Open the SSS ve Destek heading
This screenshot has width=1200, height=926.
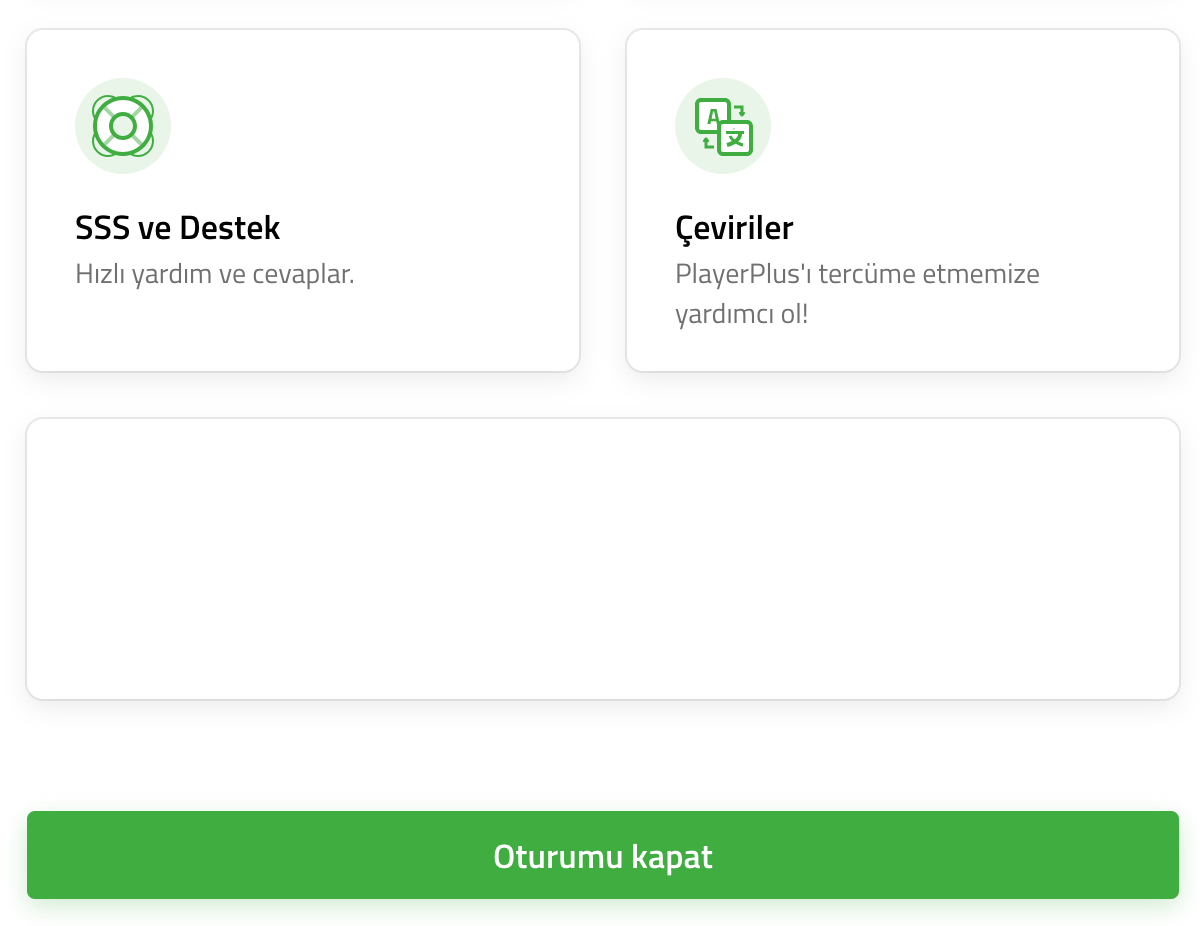tap(177, 228)
